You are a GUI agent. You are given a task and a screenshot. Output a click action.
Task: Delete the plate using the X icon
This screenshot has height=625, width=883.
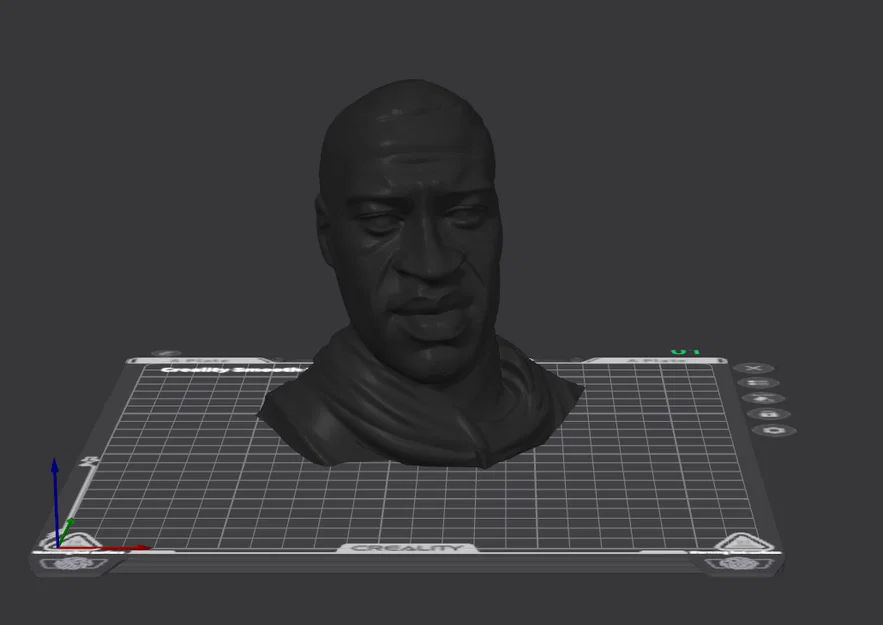(x=753, y=368)
